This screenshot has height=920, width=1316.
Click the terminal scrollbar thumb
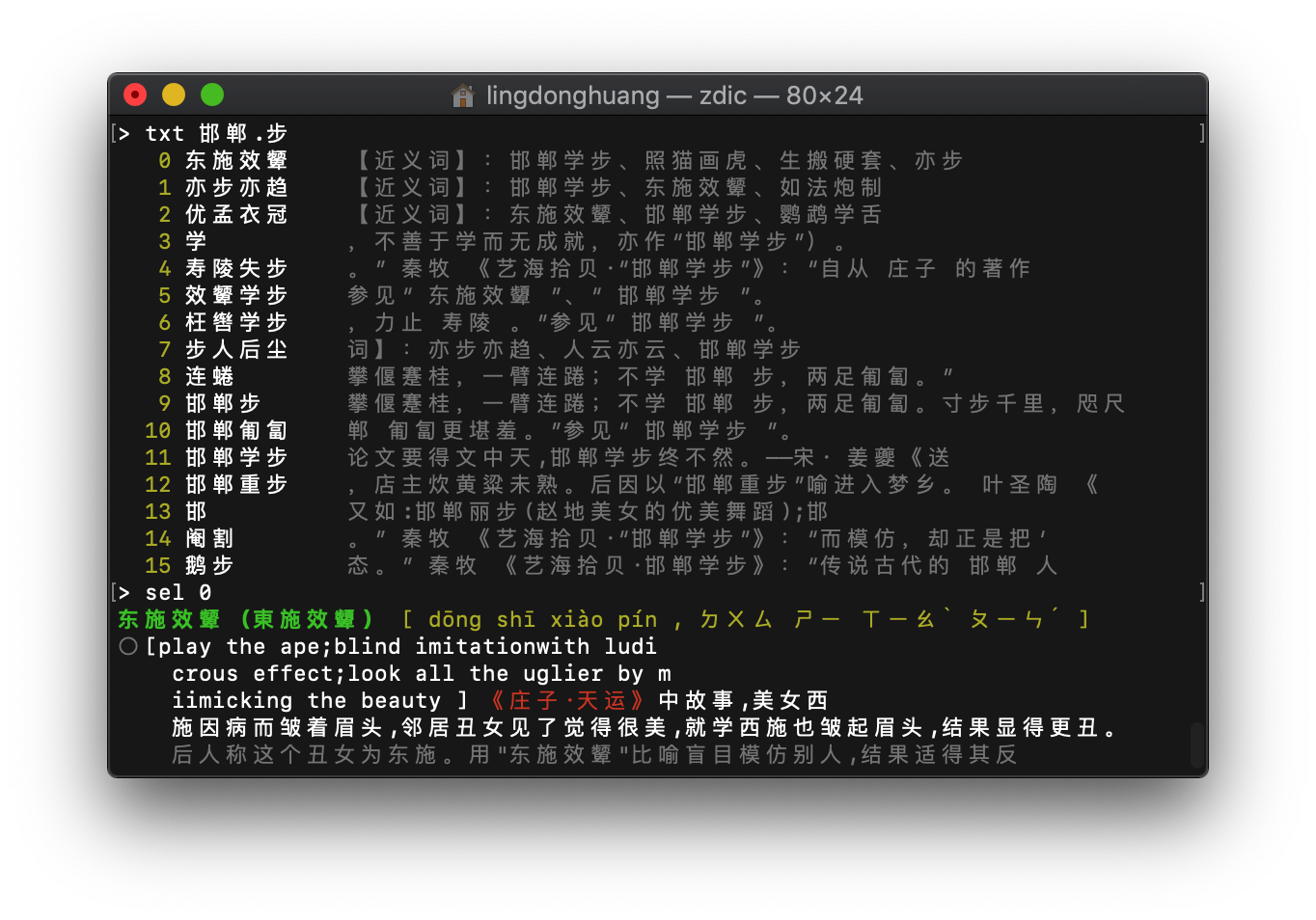point(1196,744)
